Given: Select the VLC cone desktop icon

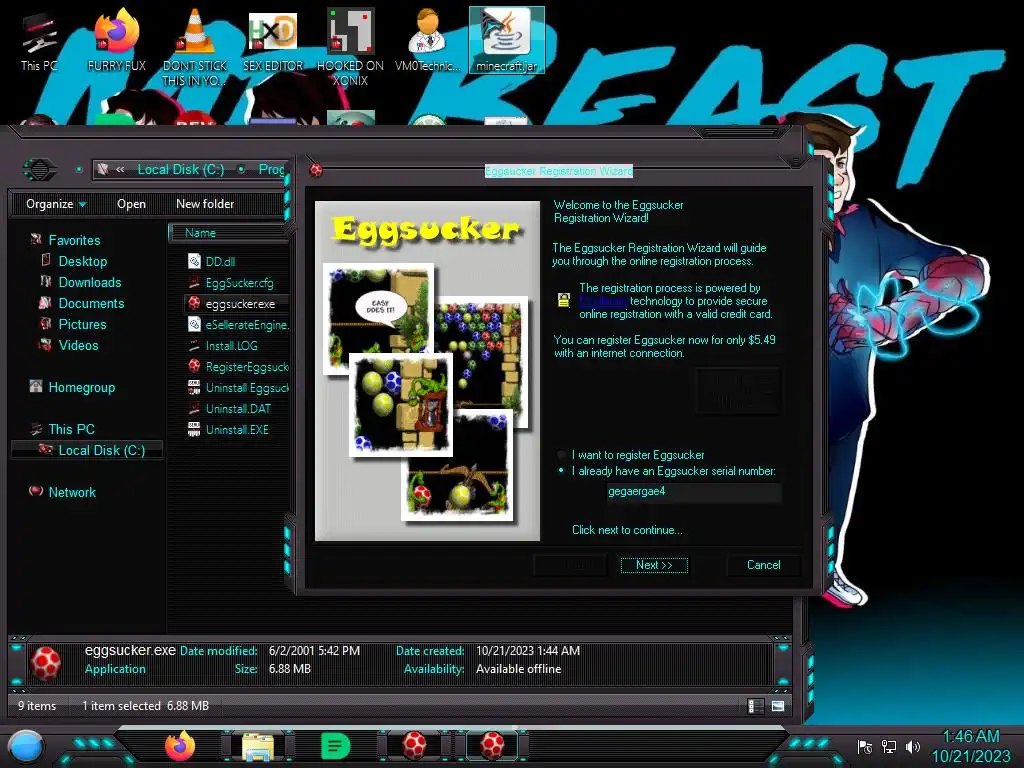Looking at the screenshot, I should tap(194, 47).
